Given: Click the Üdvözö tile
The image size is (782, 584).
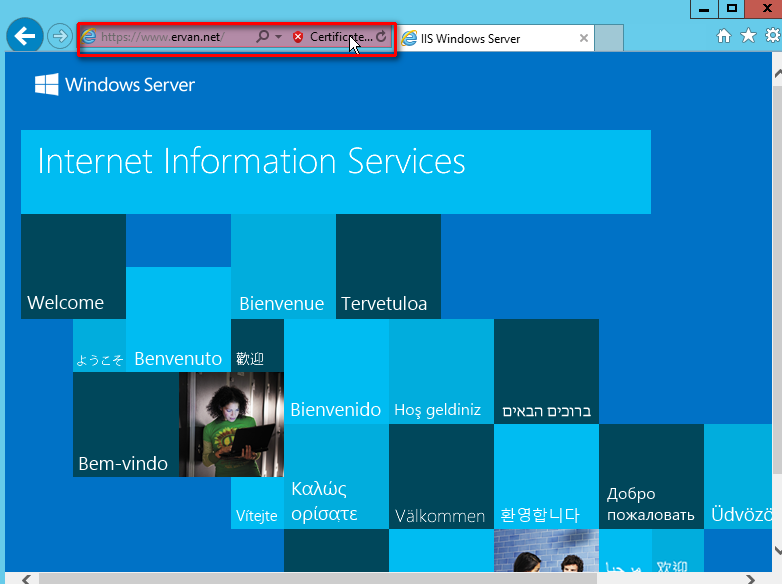Looking at the screenshot, I should click(738, 476).
